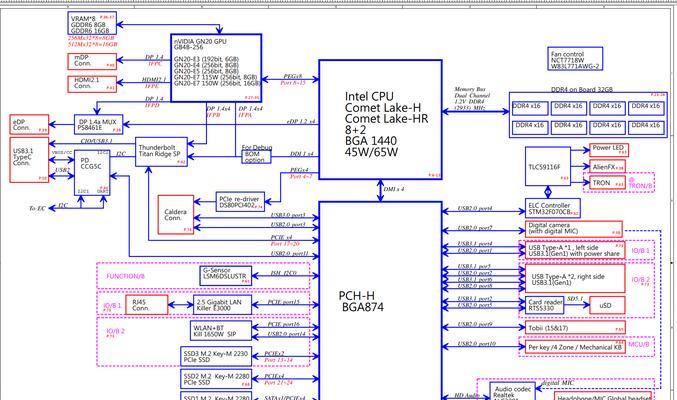Select the Audio codec Realtek block
Image resolution: width=677 pixels, height=400 pixels.
(512, 391)
